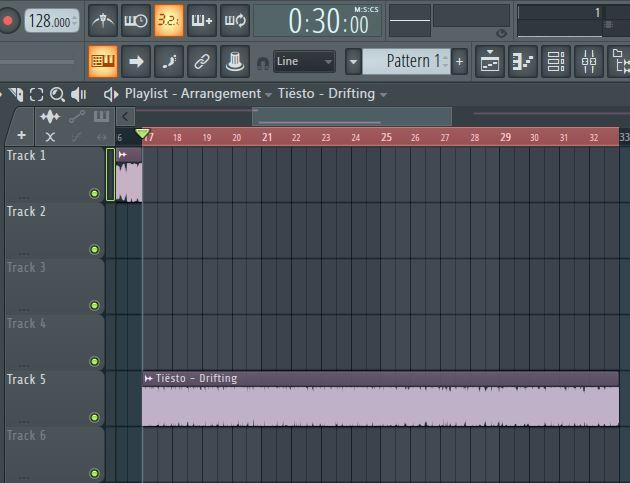Toggle overdub recording mode icon

point(202,20)
